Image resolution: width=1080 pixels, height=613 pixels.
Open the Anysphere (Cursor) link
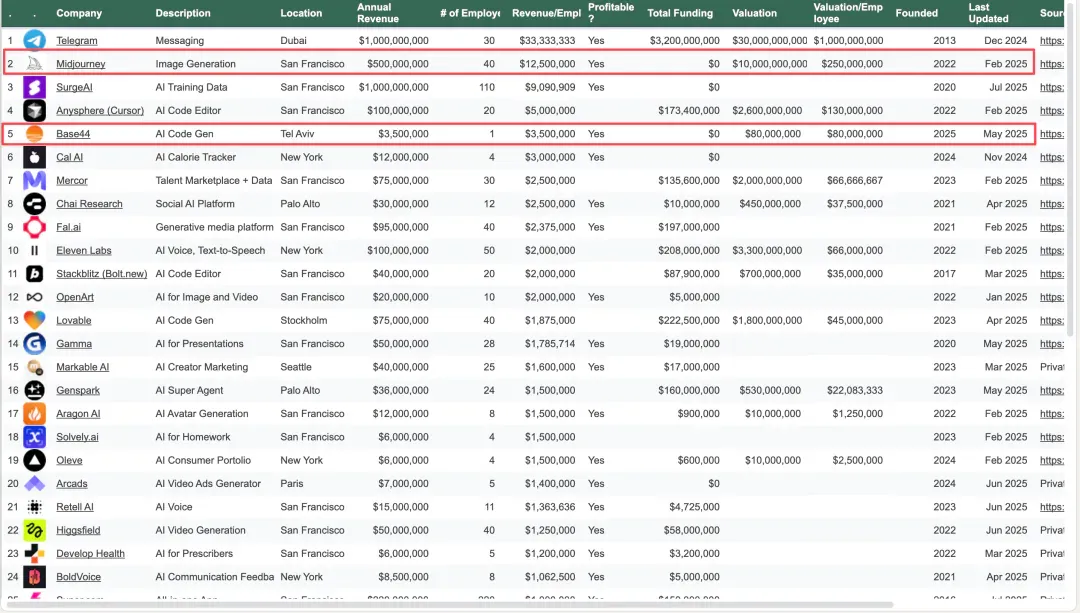[100, 110]
